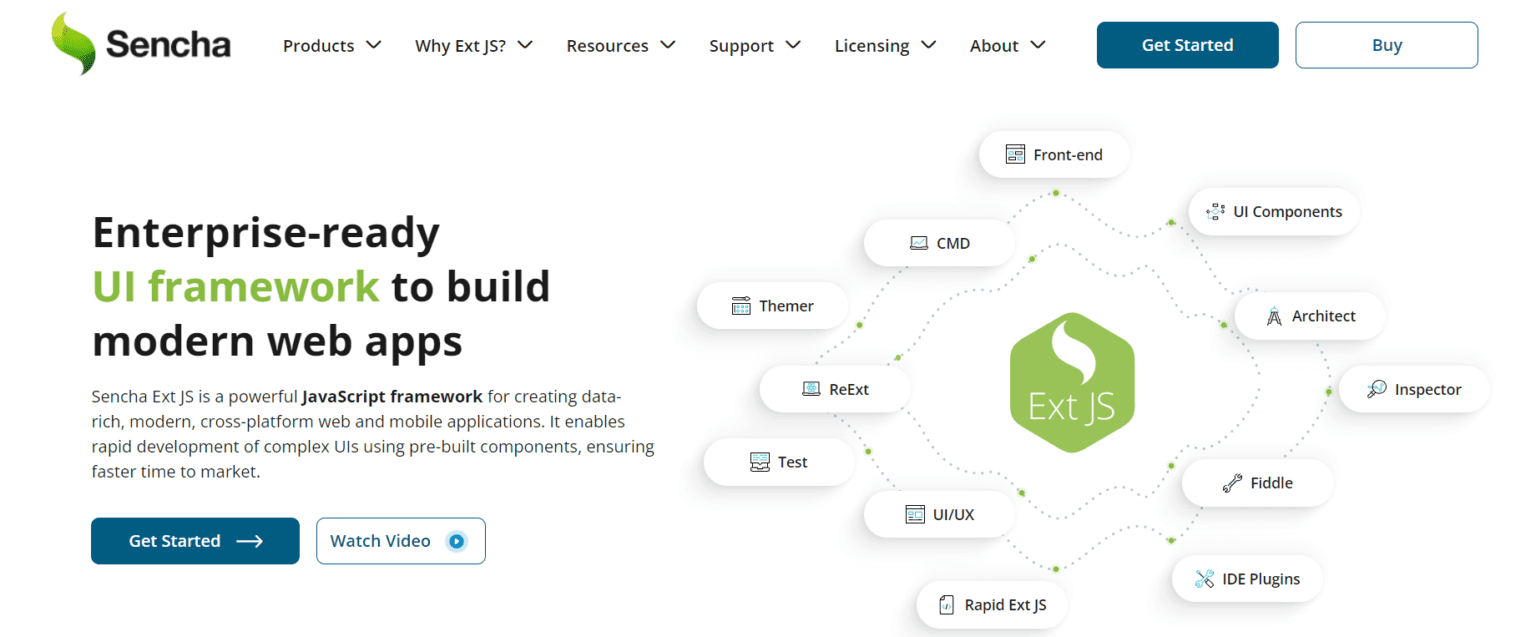Click the Watch Video play control
The width and height of the screenshot is (1536, 637).
(x=456, y=540)
